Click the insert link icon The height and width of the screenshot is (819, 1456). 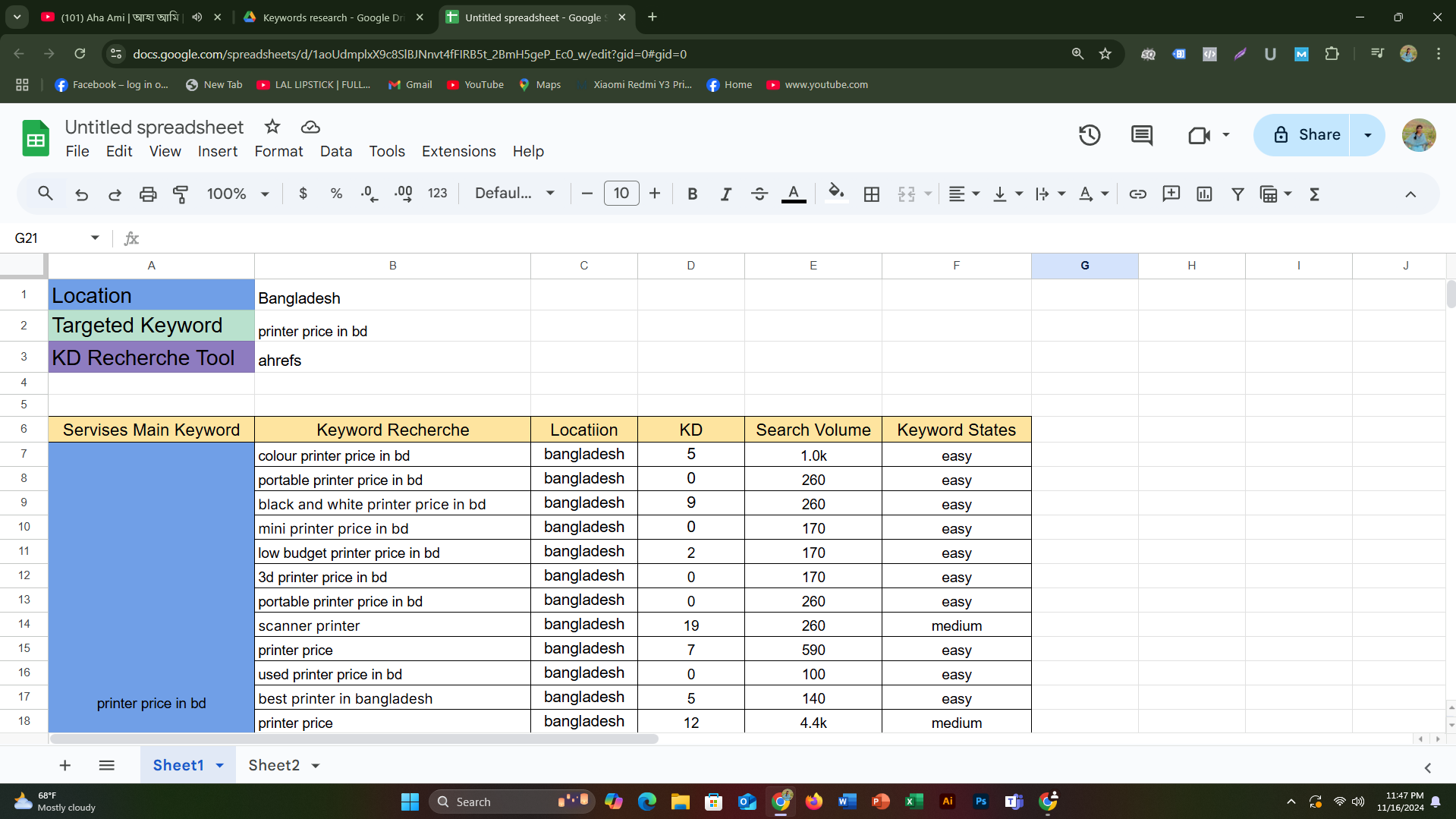pos(1137,194)
